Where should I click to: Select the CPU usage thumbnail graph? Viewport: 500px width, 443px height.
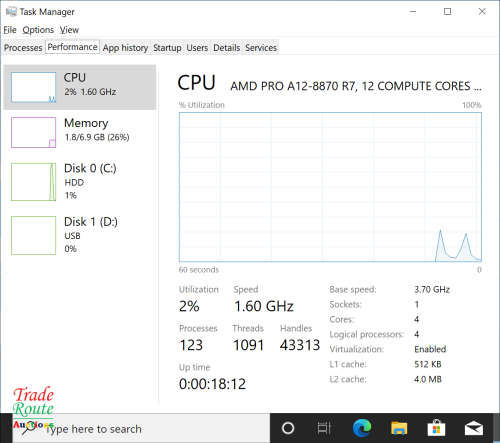click(x=33, y=87)
